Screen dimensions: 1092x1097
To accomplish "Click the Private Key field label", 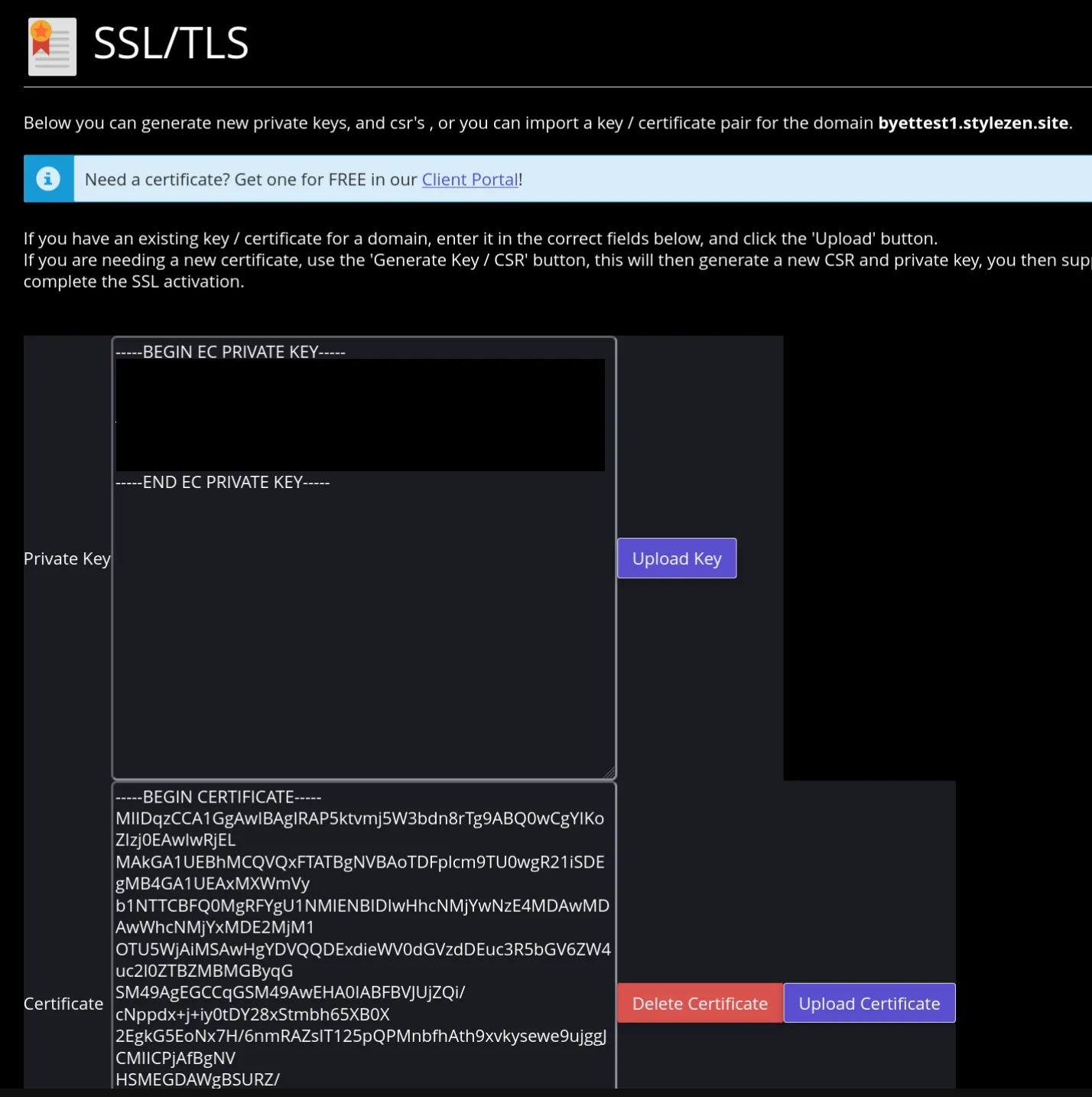I will click(x=67, y=558).
